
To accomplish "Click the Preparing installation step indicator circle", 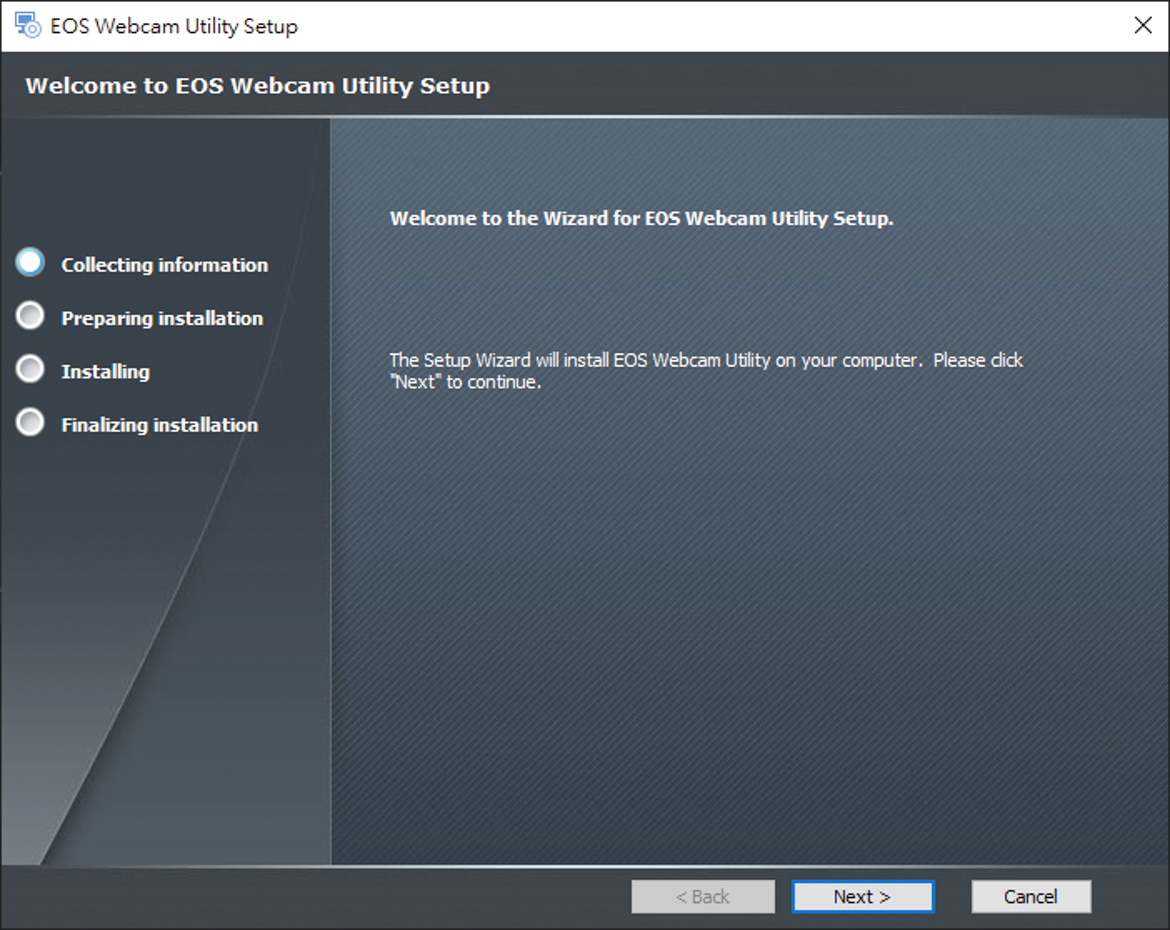I will tap(31, 316).
